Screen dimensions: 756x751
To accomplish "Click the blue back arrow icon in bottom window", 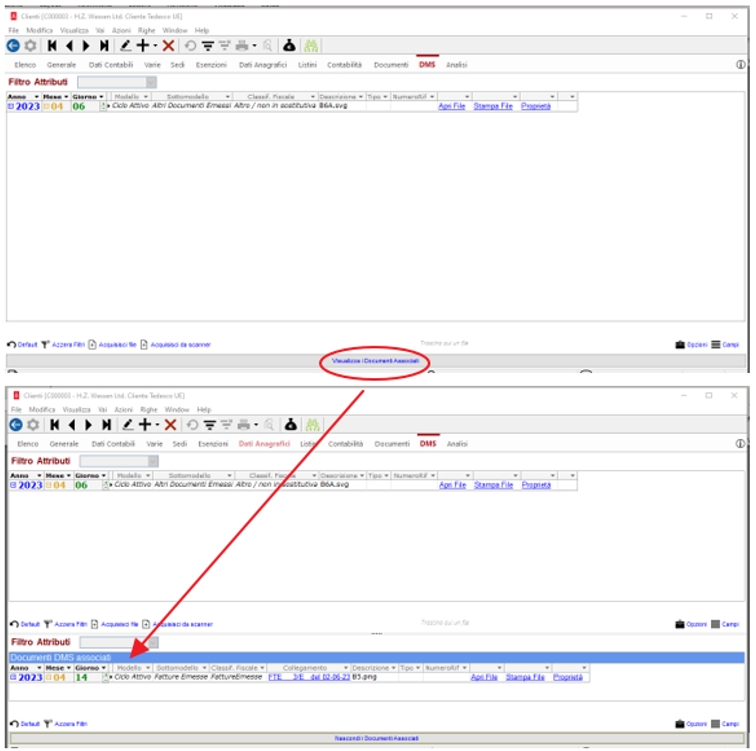I will click(x=16, y=425).
